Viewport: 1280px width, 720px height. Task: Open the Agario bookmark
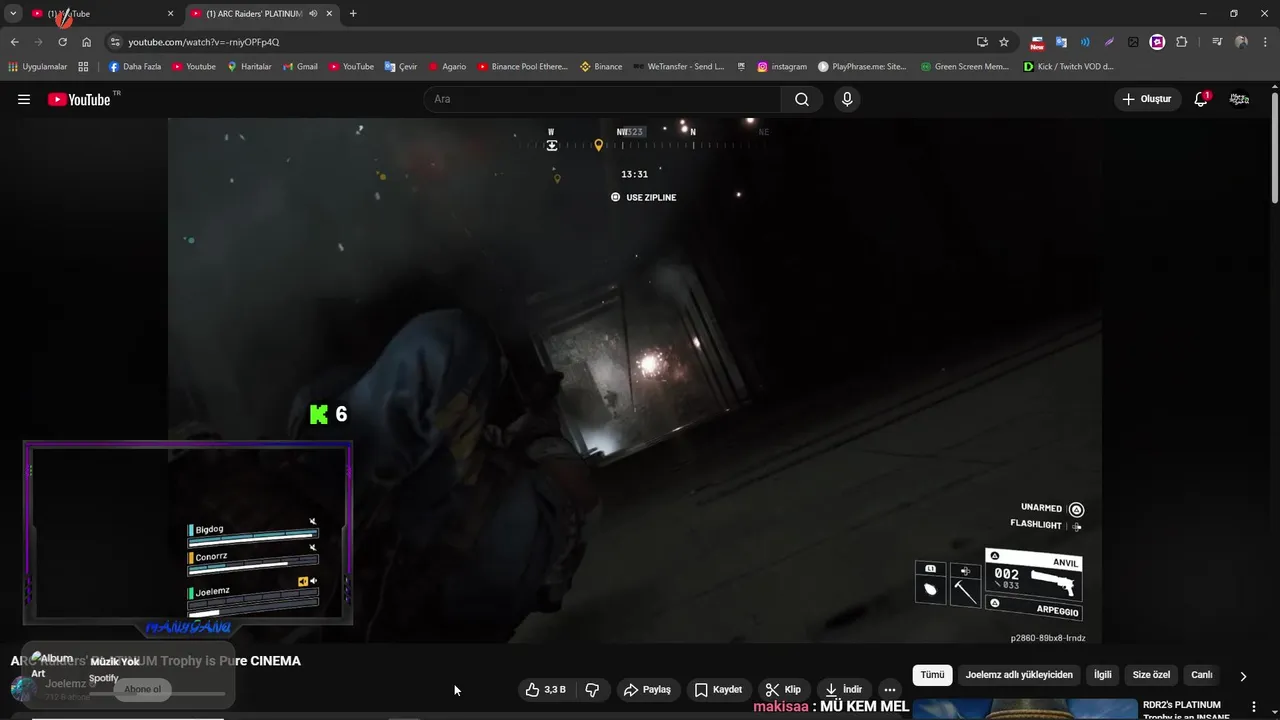pyautogui.click(x=447, y=67)
